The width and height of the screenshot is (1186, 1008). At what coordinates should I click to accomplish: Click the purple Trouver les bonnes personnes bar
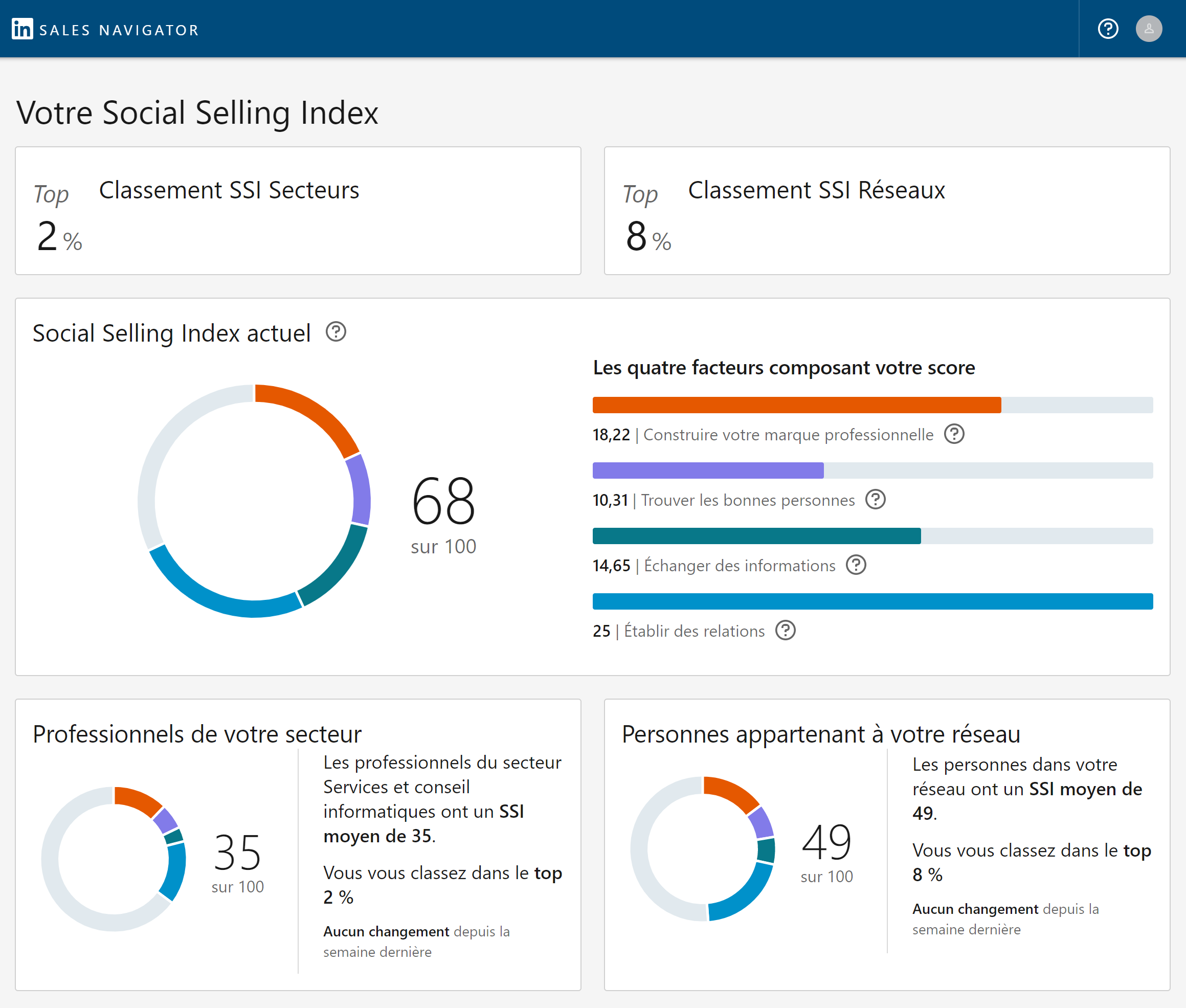point(708,471)
